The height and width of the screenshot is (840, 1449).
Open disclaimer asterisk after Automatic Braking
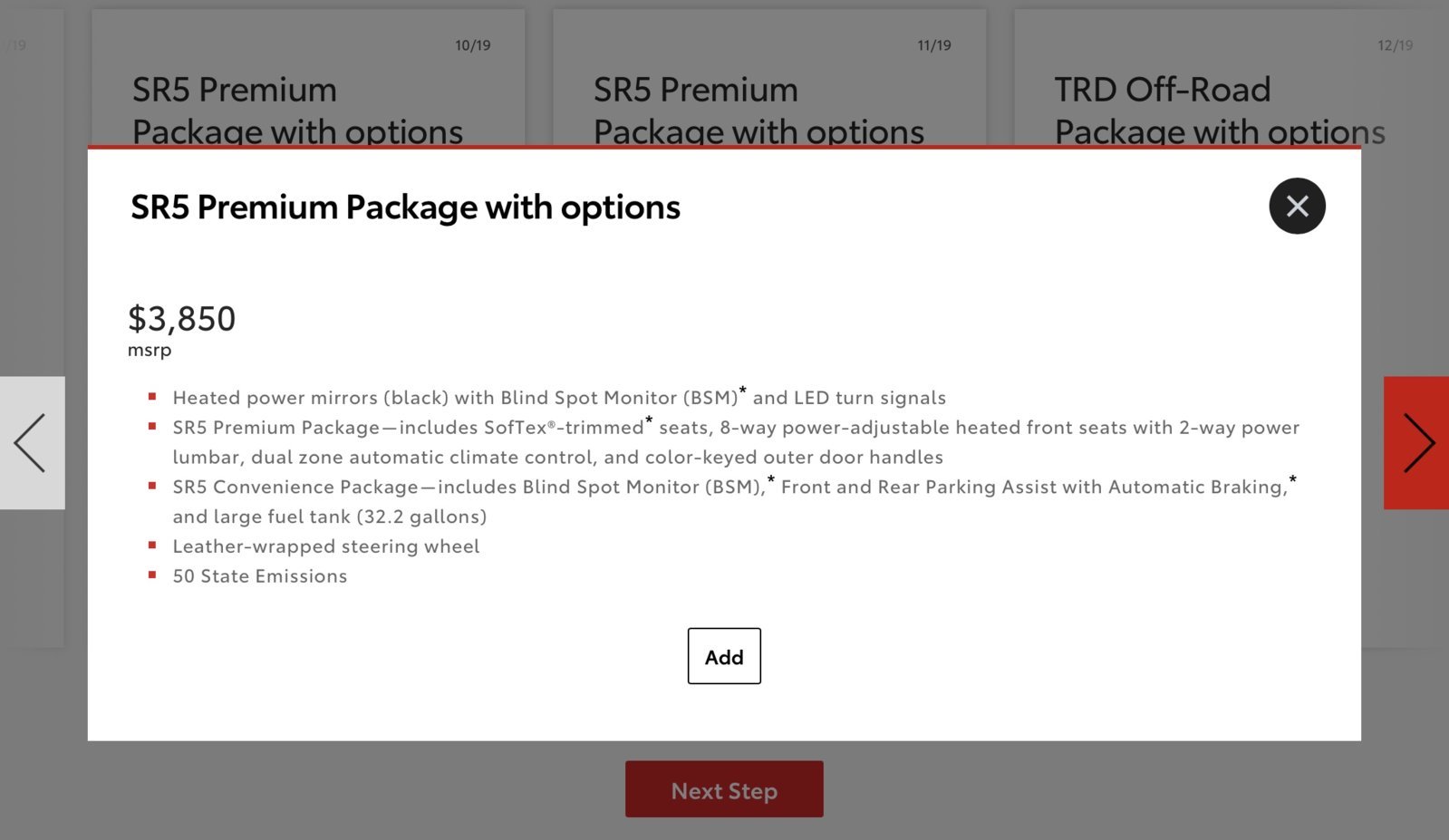1292,481
